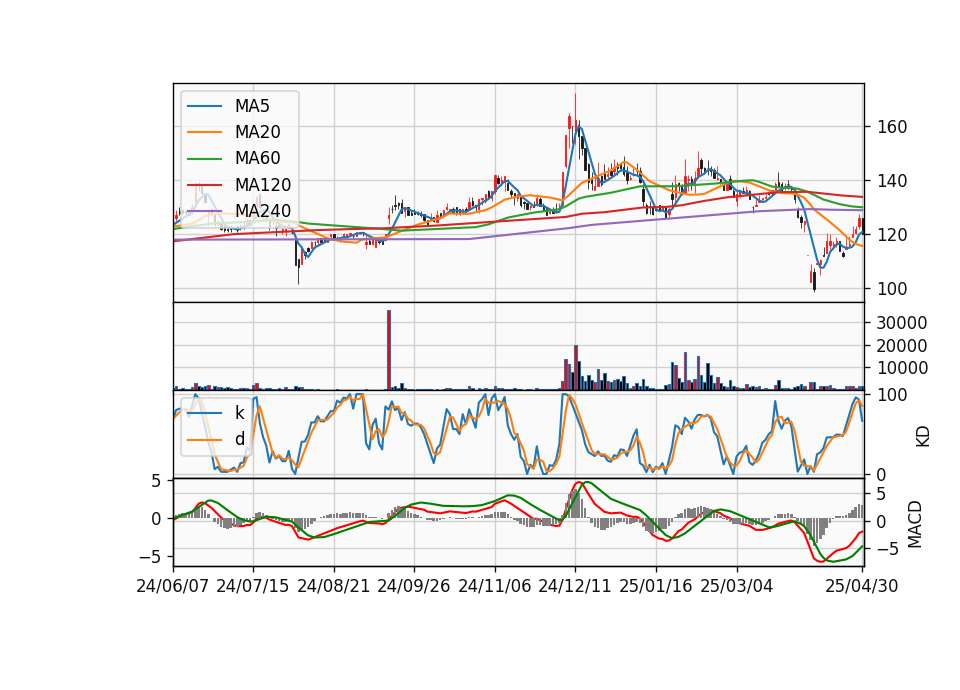Select the MA60 legend label
Image resolution: width=960 pixels, height=690 pixels.
(257, 159)
